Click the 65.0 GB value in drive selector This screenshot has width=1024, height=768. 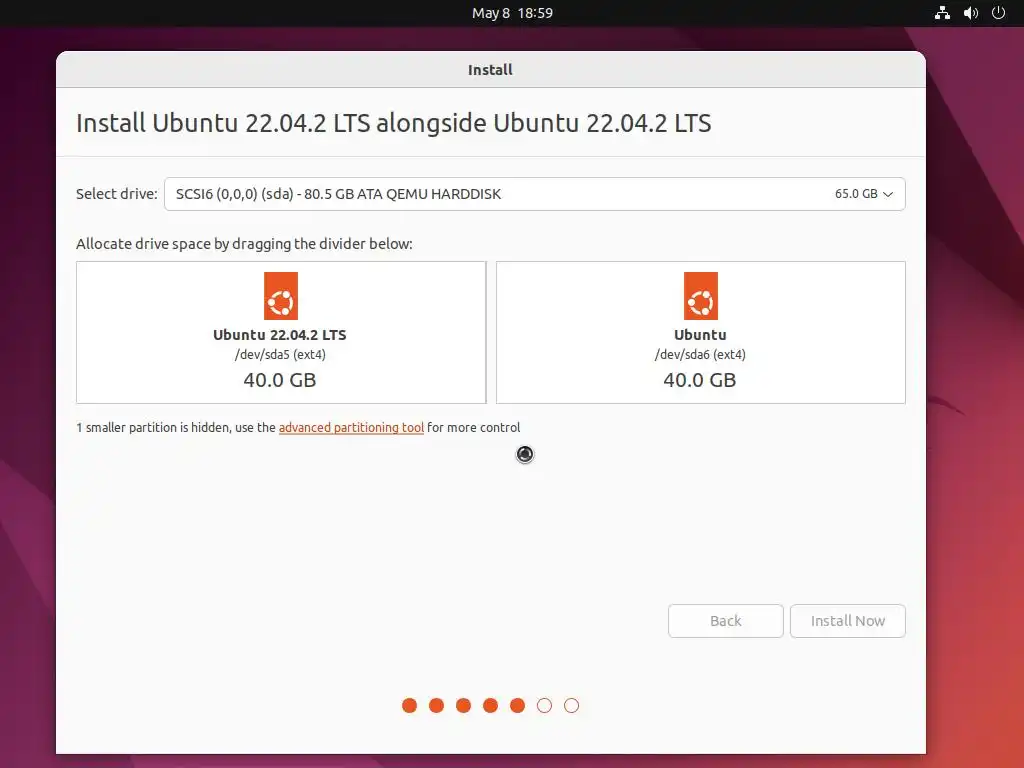pos(856,194)
